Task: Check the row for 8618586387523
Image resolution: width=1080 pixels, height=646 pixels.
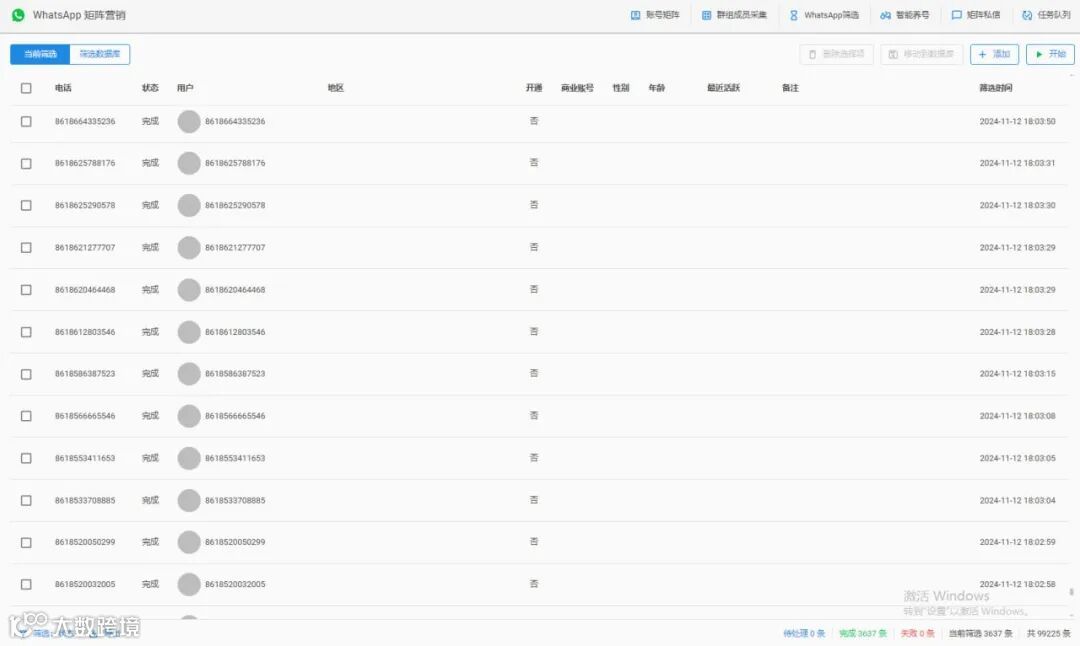Action: [26, 374]
